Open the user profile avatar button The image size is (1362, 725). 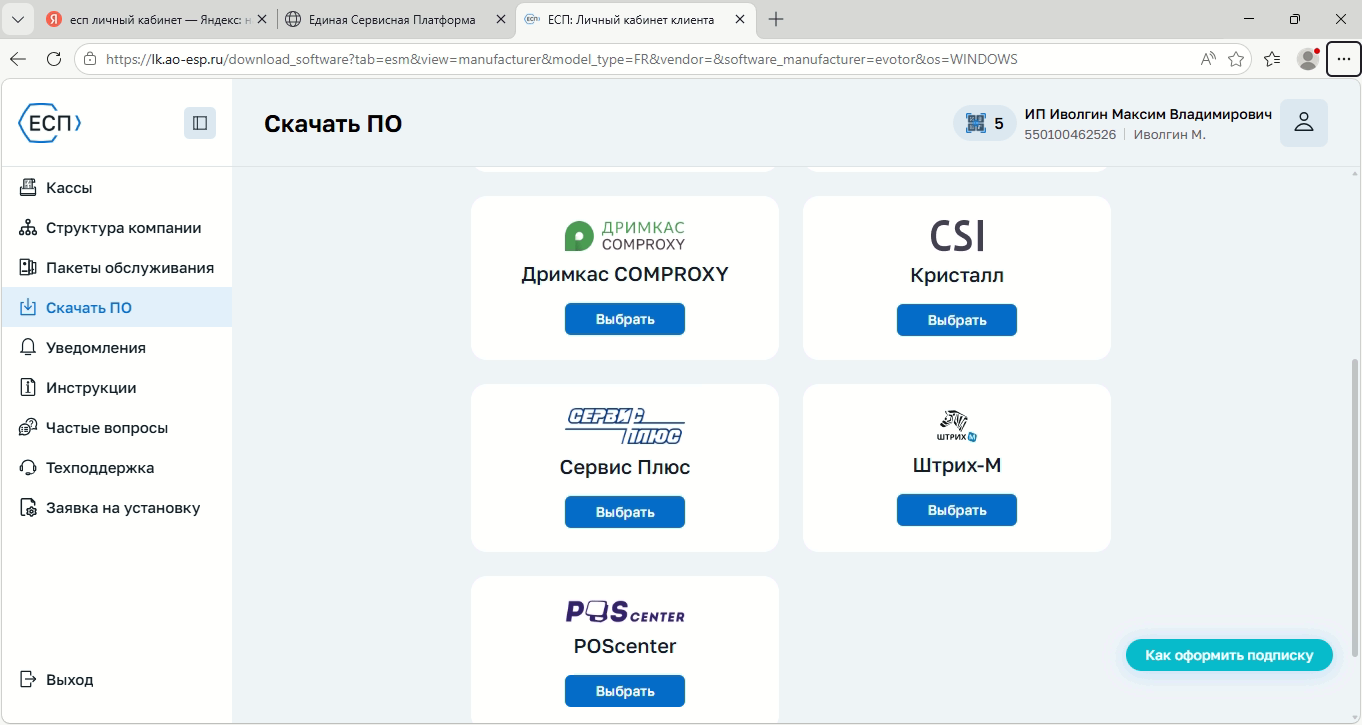(1304, 123)
